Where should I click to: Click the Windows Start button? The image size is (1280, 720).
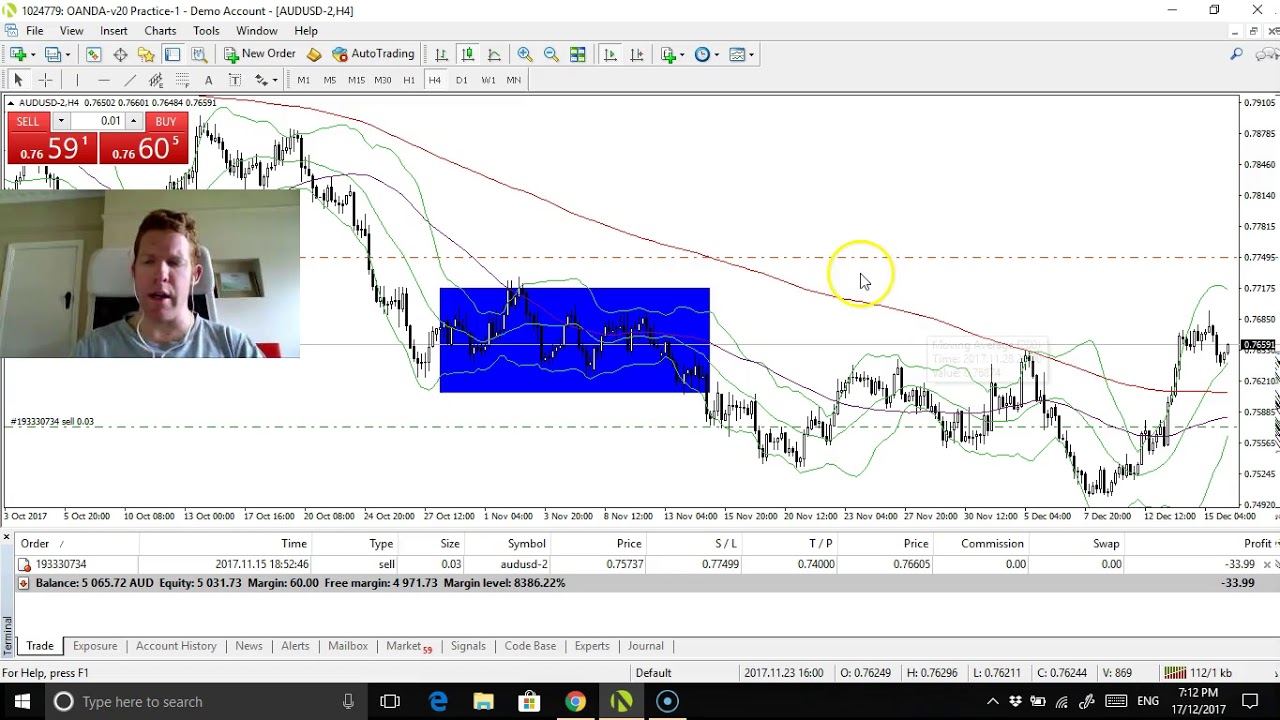(22, 702)
